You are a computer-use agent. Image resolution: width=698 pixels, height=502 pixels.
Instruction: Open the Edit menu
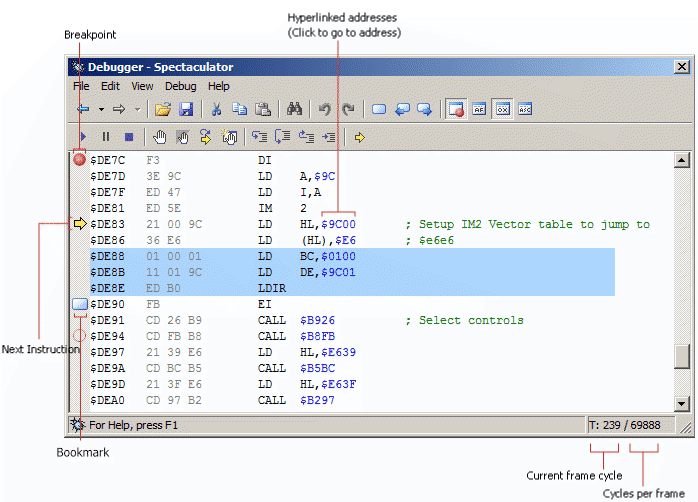(110, 86)
